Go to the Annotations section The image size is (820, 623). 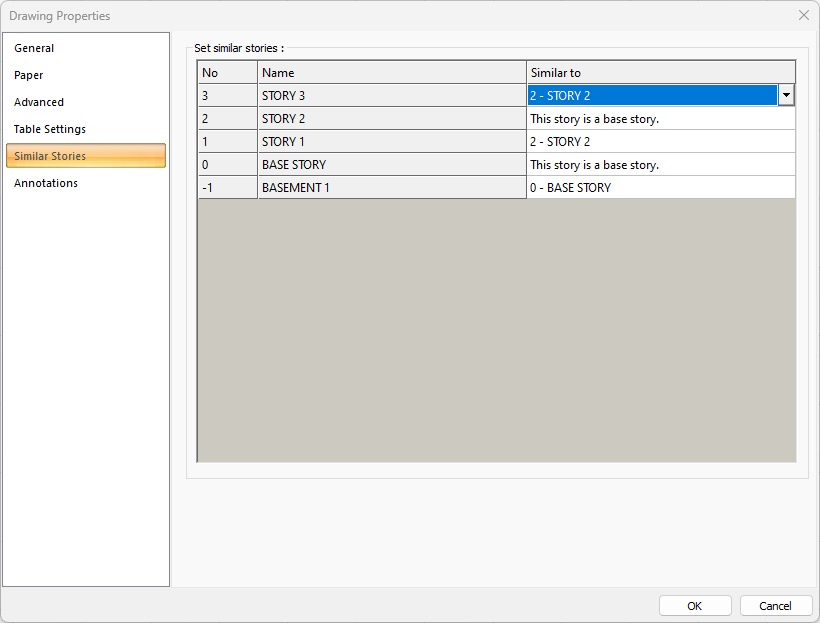point(46,183)
